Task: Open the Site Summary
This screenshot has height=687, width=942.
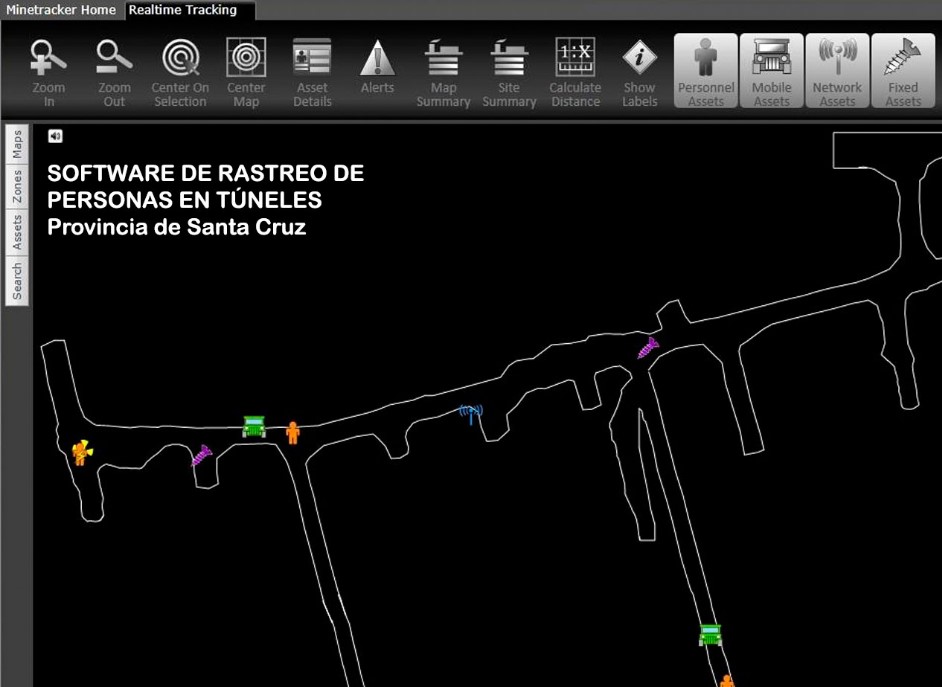Action: pyautogui.click(x=509, y=73)
